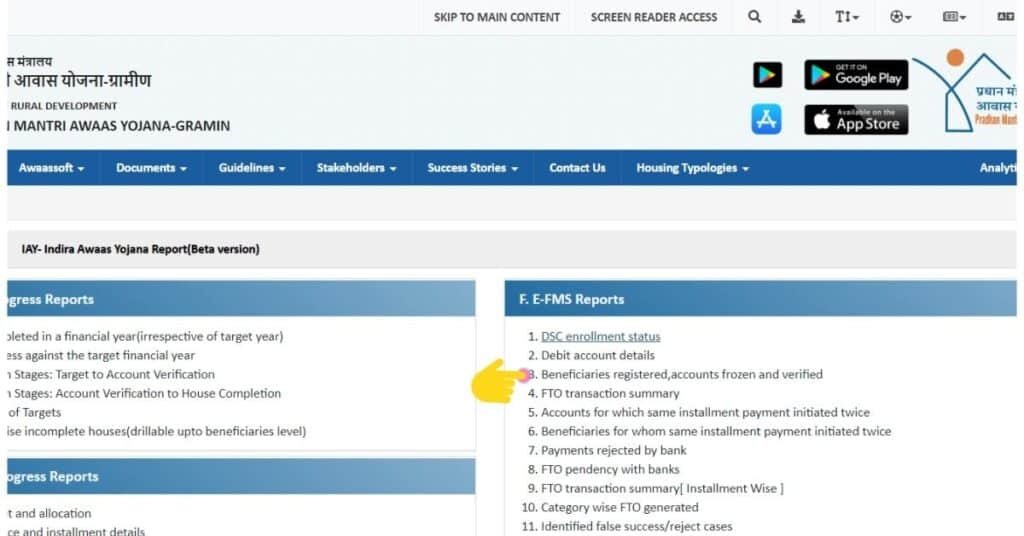Click the Analytics menu at navbar edge
The height and width of the screenshot is (536, 1024).
[997, 168]
